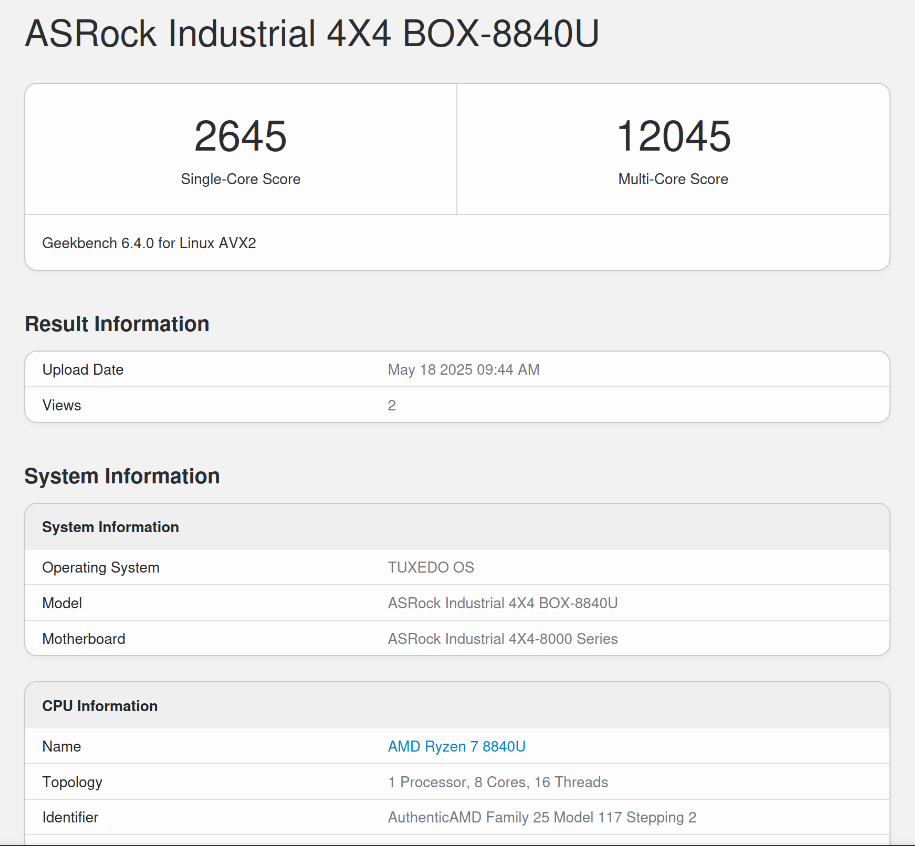The height and width of the screenshot is (846, 915).
Task: Click the Views row value
Action: tap(392, 405)
